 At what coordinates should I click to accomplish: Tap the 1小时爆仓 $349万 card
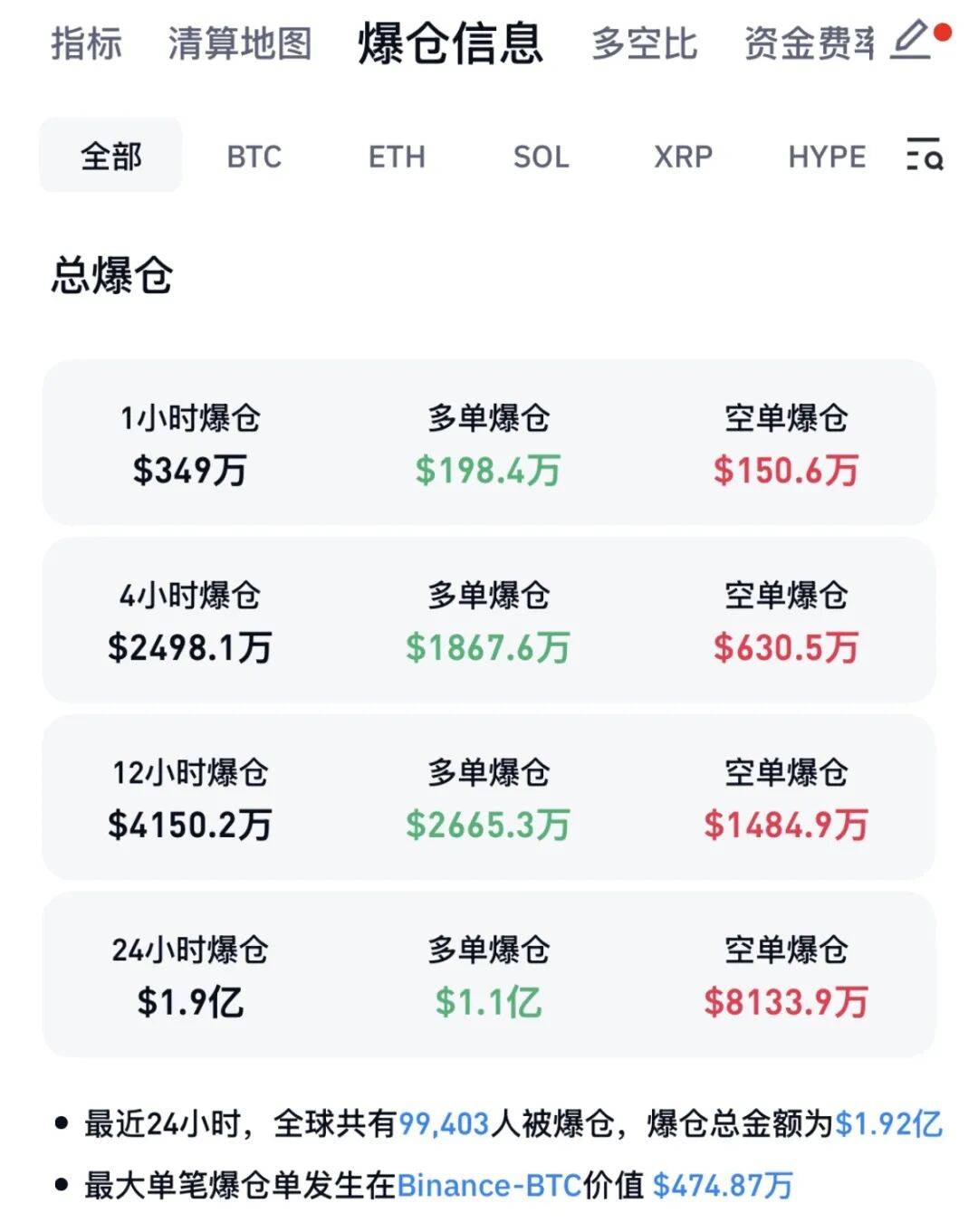(x=190, y=444)
